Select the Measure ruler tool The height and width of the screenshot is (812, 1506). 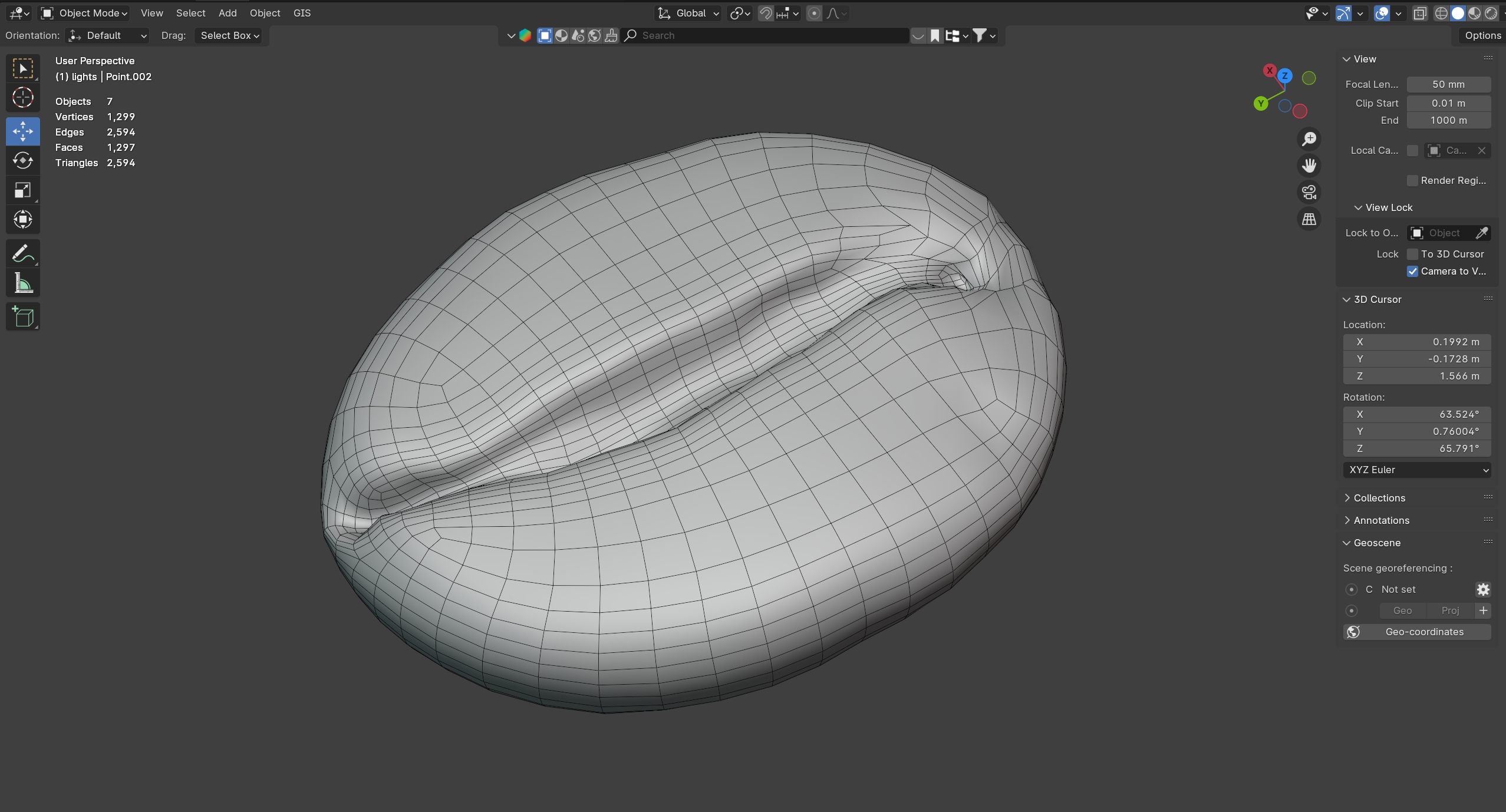tap(22, 284)
